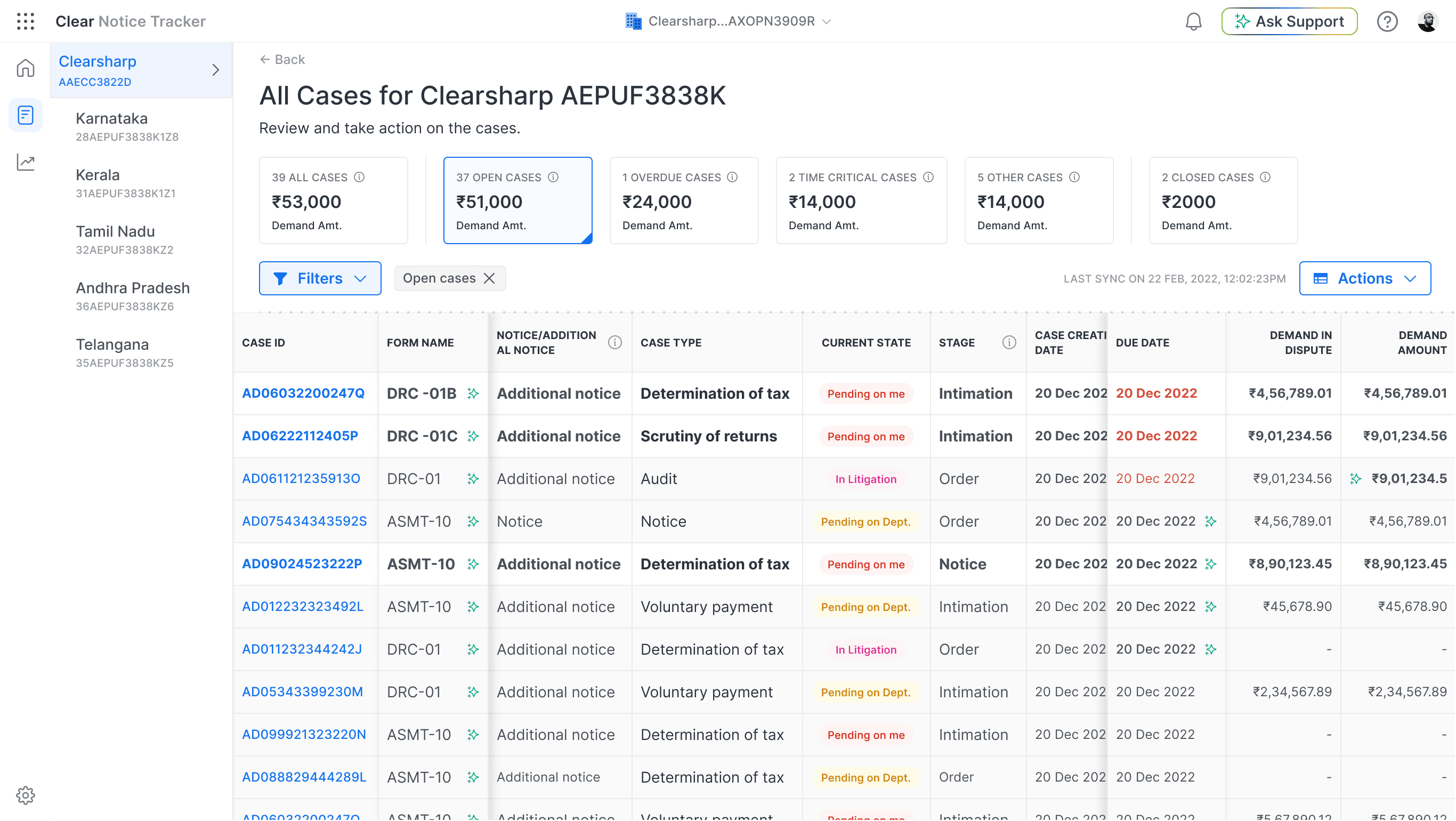Screen dimensions: 1456x821
Task: Select the 37 Open Cases card
Action: point(517,201)
